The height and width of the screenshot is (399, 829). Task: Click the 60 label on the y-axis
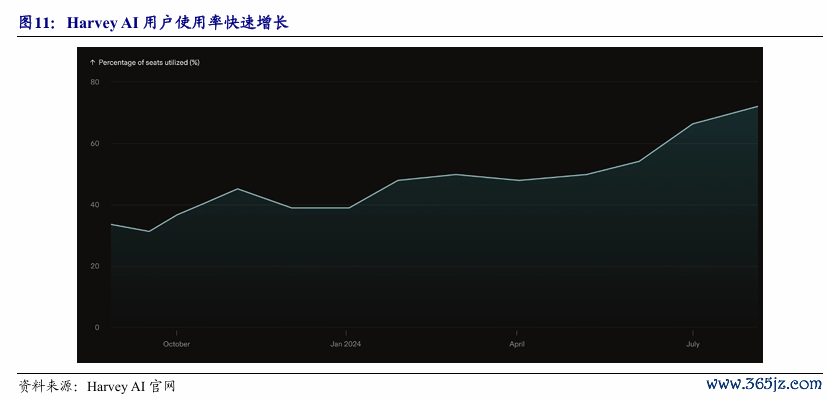(x=95, y=144)
